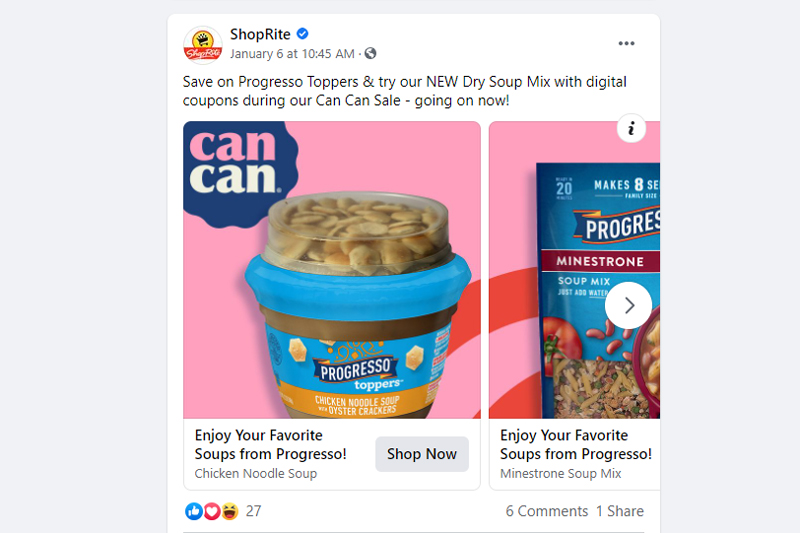Click the info icon on the carousel
800x533 pixels.
tap(631, 128)
